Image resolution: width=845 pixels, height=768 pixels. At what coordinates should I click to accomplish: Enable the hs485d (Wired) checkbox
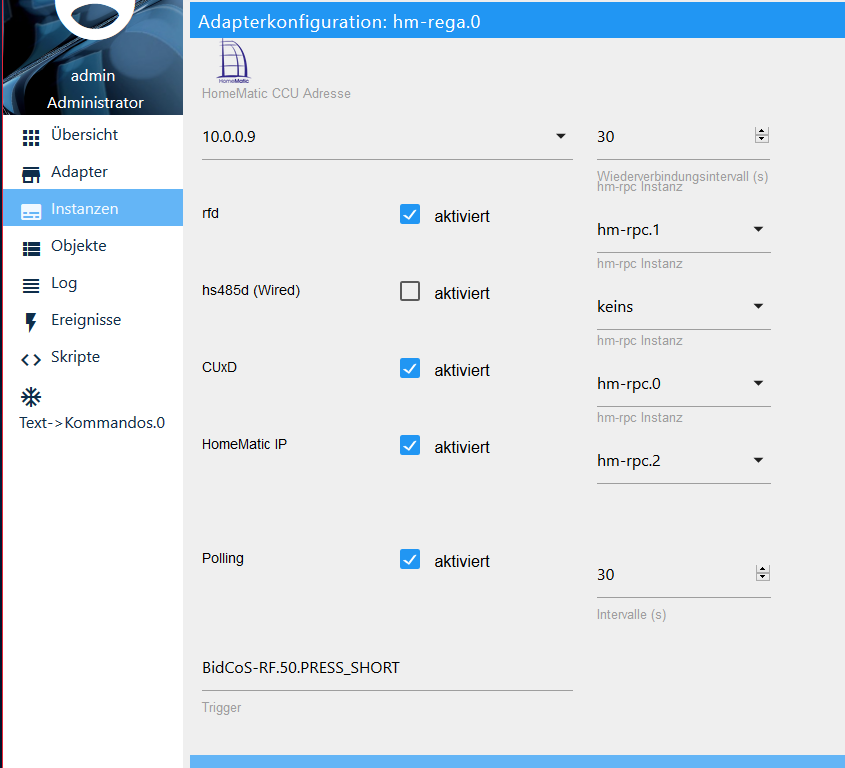tap(410, 291)
